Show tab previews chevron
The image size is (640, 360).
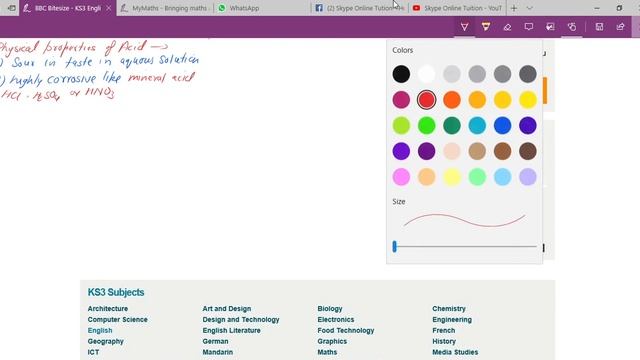click(x=529, y=8)
